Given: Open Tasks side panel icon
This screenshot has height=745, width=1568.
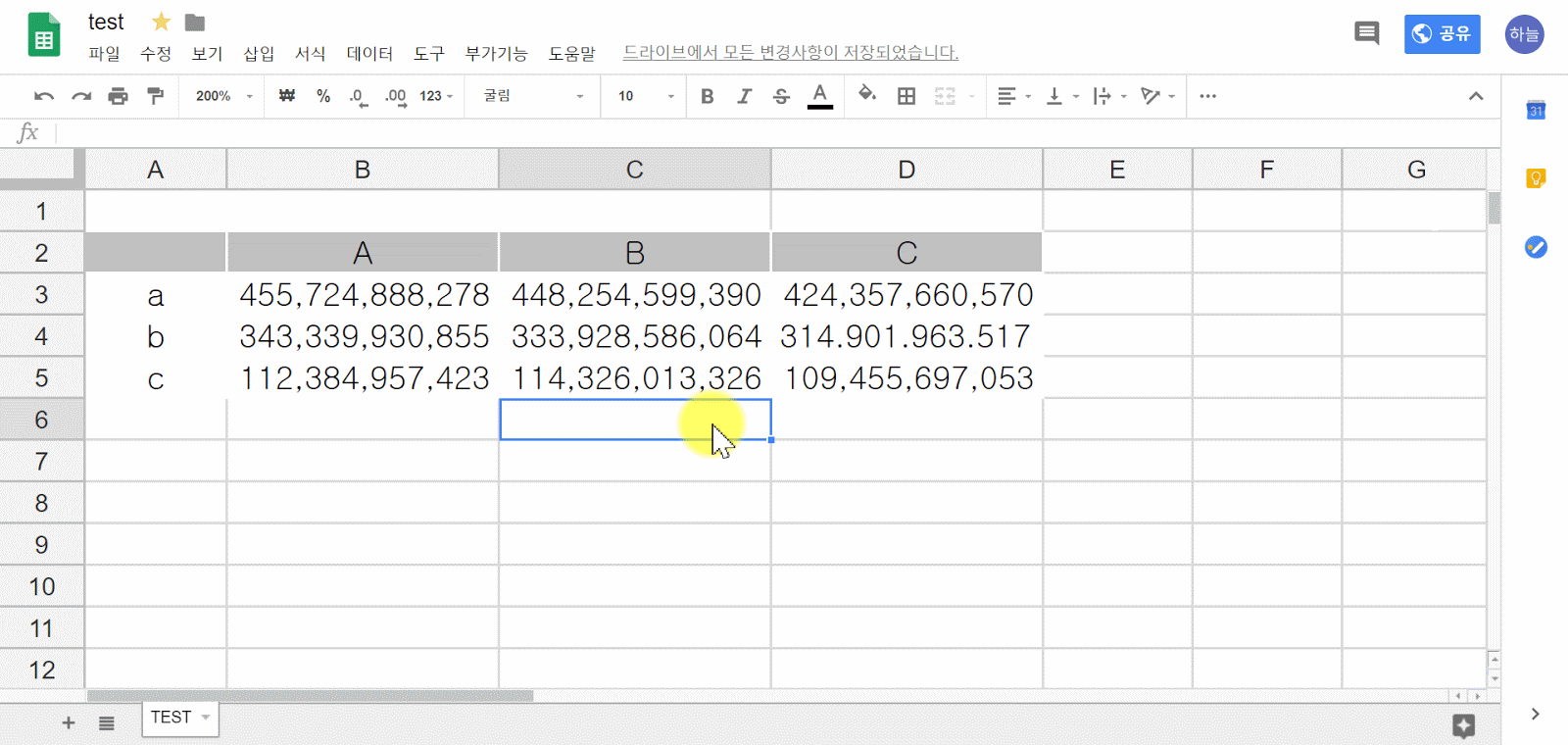Looking at the screenshot, I should point(1536,247).
